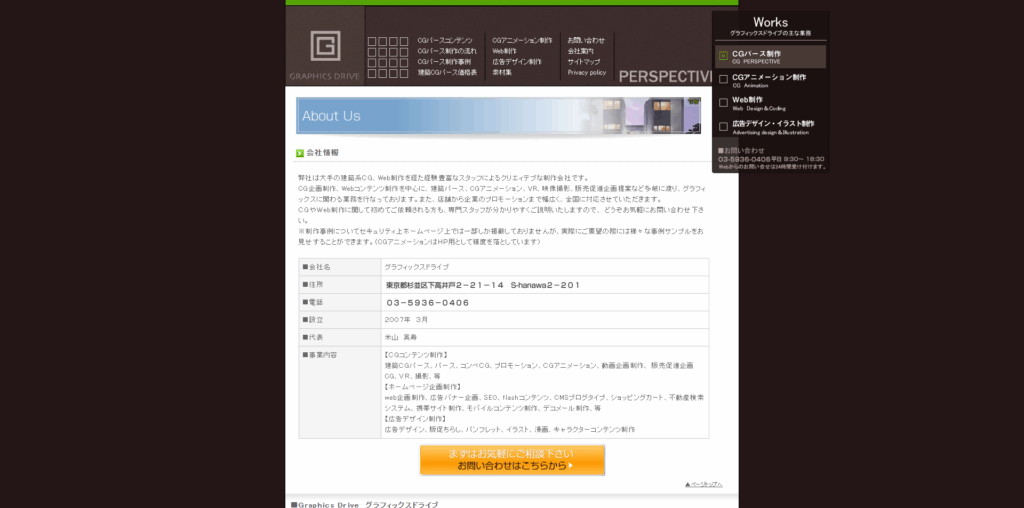
Task: Open the CGパース制作事例 menu item
Action: tap(443, 62)
